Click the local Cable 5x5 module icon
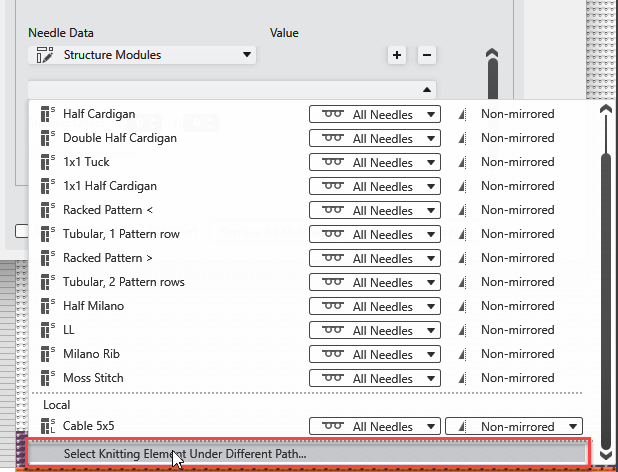 [47, 426]
